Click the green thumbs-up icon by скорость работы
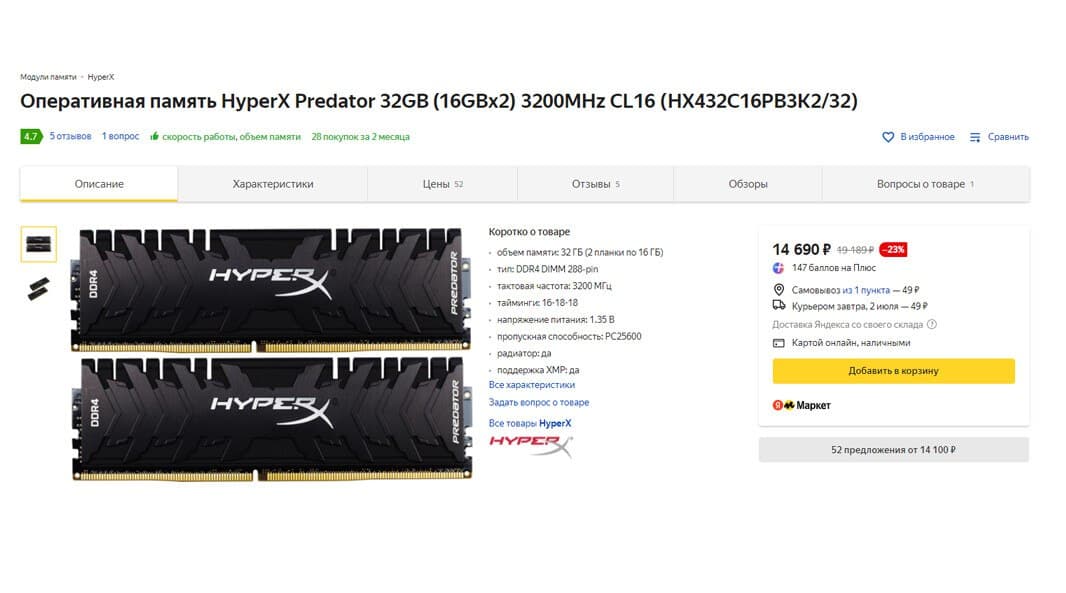The height and width of the screenshot is (593, 1066). pos(154,136)
